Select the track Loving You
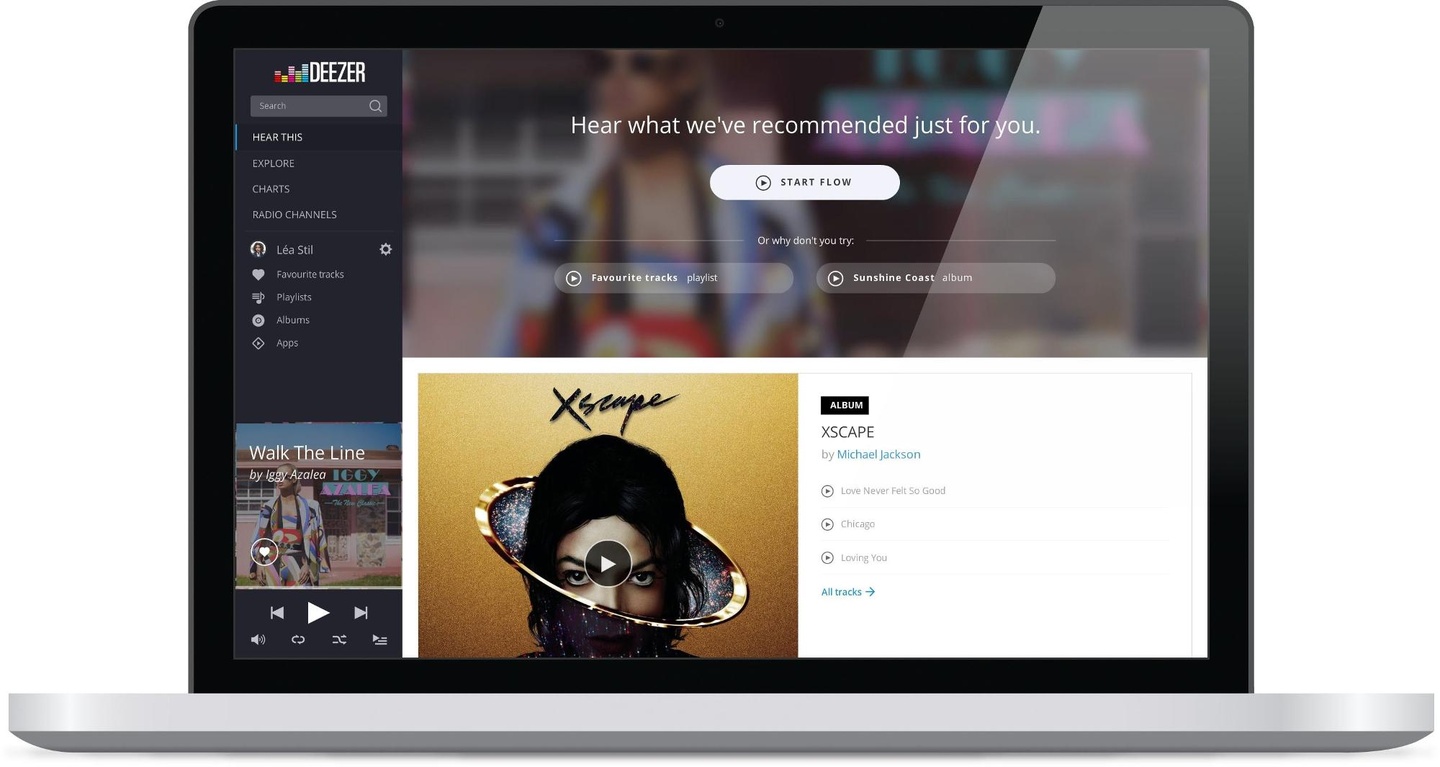 coord(864,558)
